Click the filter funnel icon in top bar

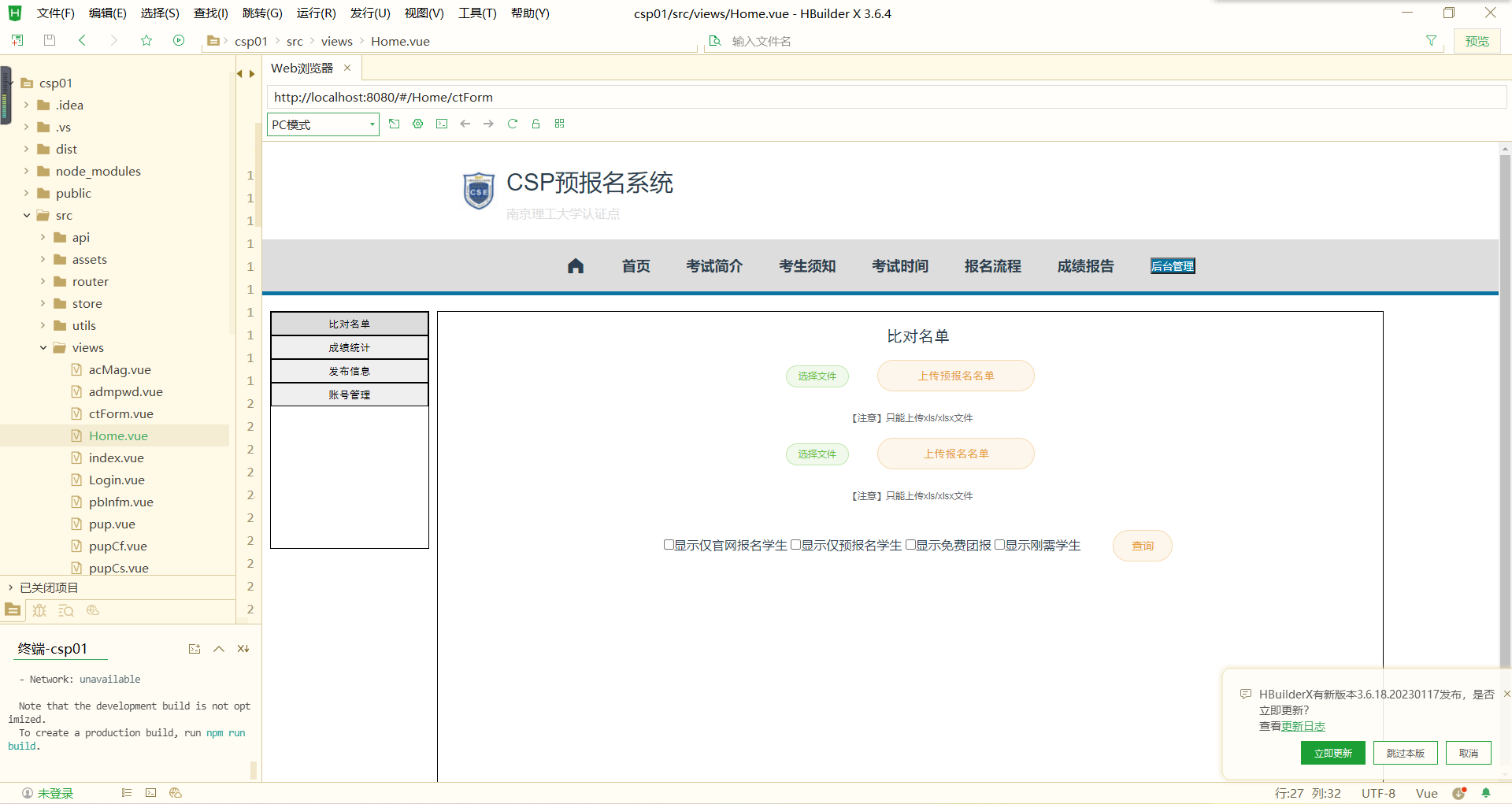pos(1431,40)
